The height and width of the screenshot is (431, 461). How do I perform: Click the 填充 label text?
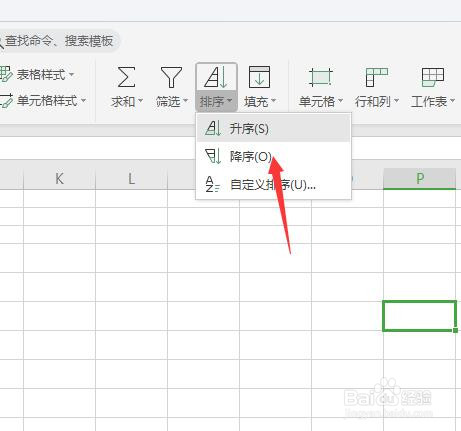click(256, 101)
